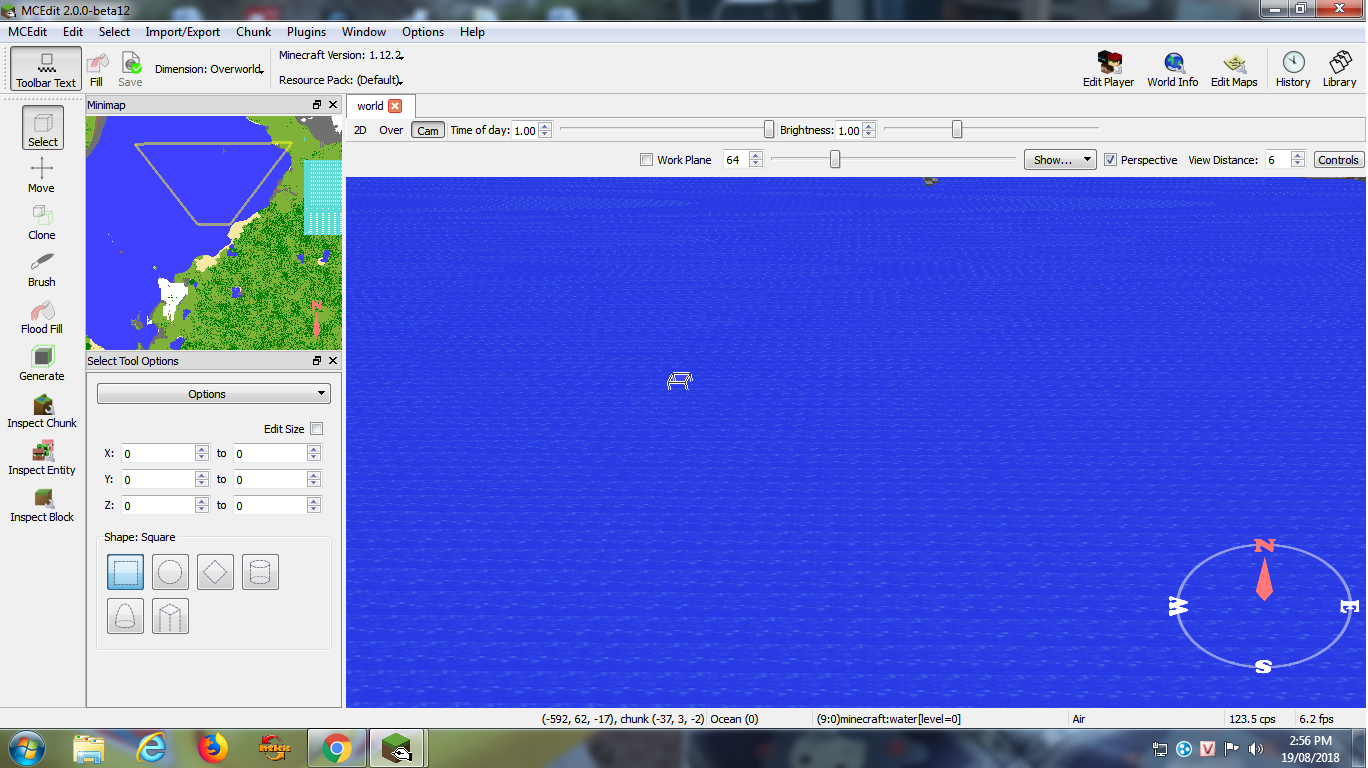
Task: Open the Options menu in menu bar
Action: (423, 32)
